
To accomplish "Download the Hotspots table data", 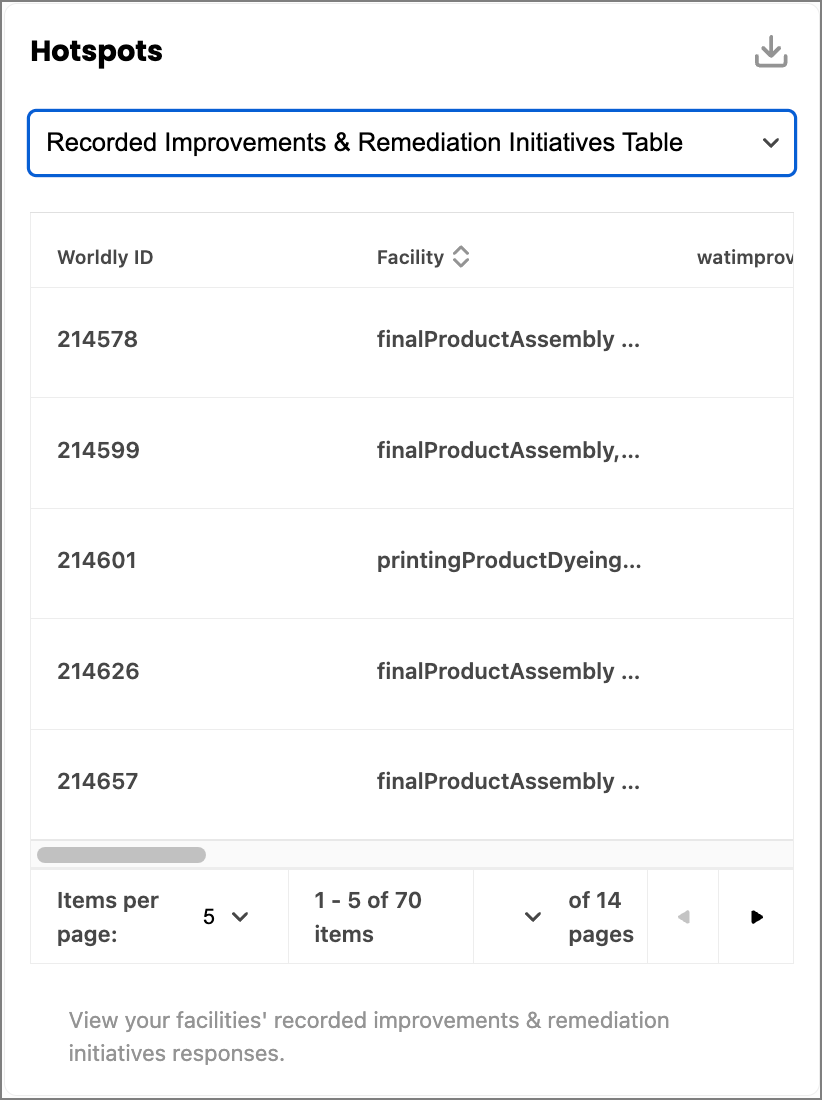I will (771, 52).
